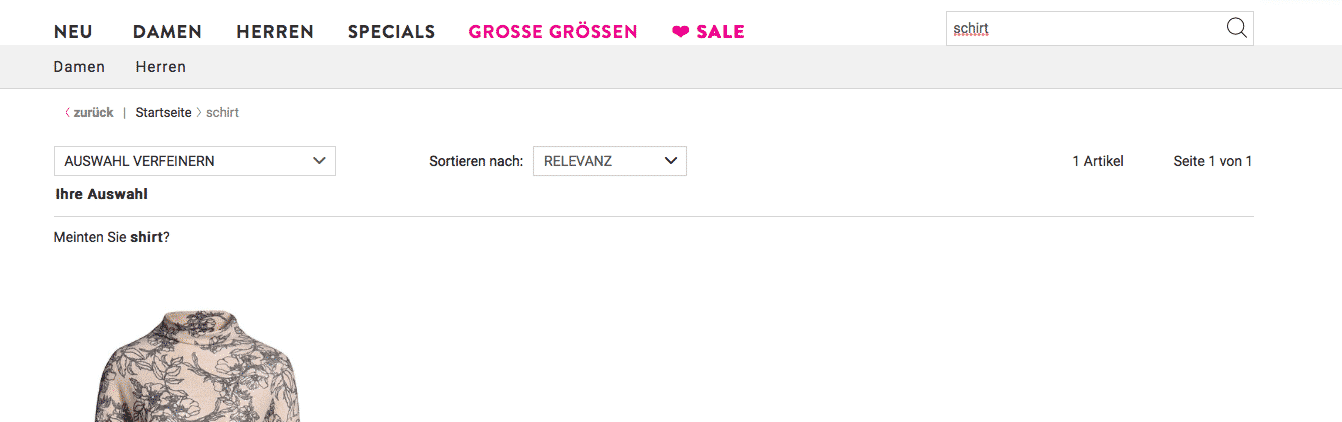The width and height of the screenshot is (1342, 422).
Task: Click the chevron arrow in Relevanz box
Action: tap(670, 160)
